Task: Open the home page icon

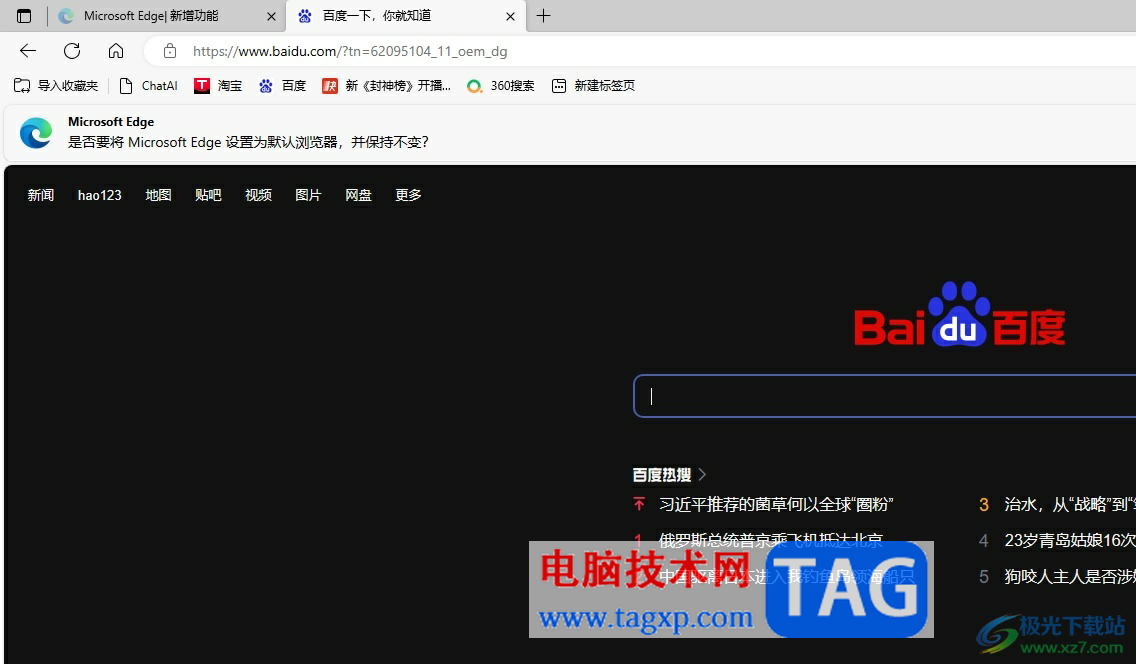Action: (x=116, y=51)
